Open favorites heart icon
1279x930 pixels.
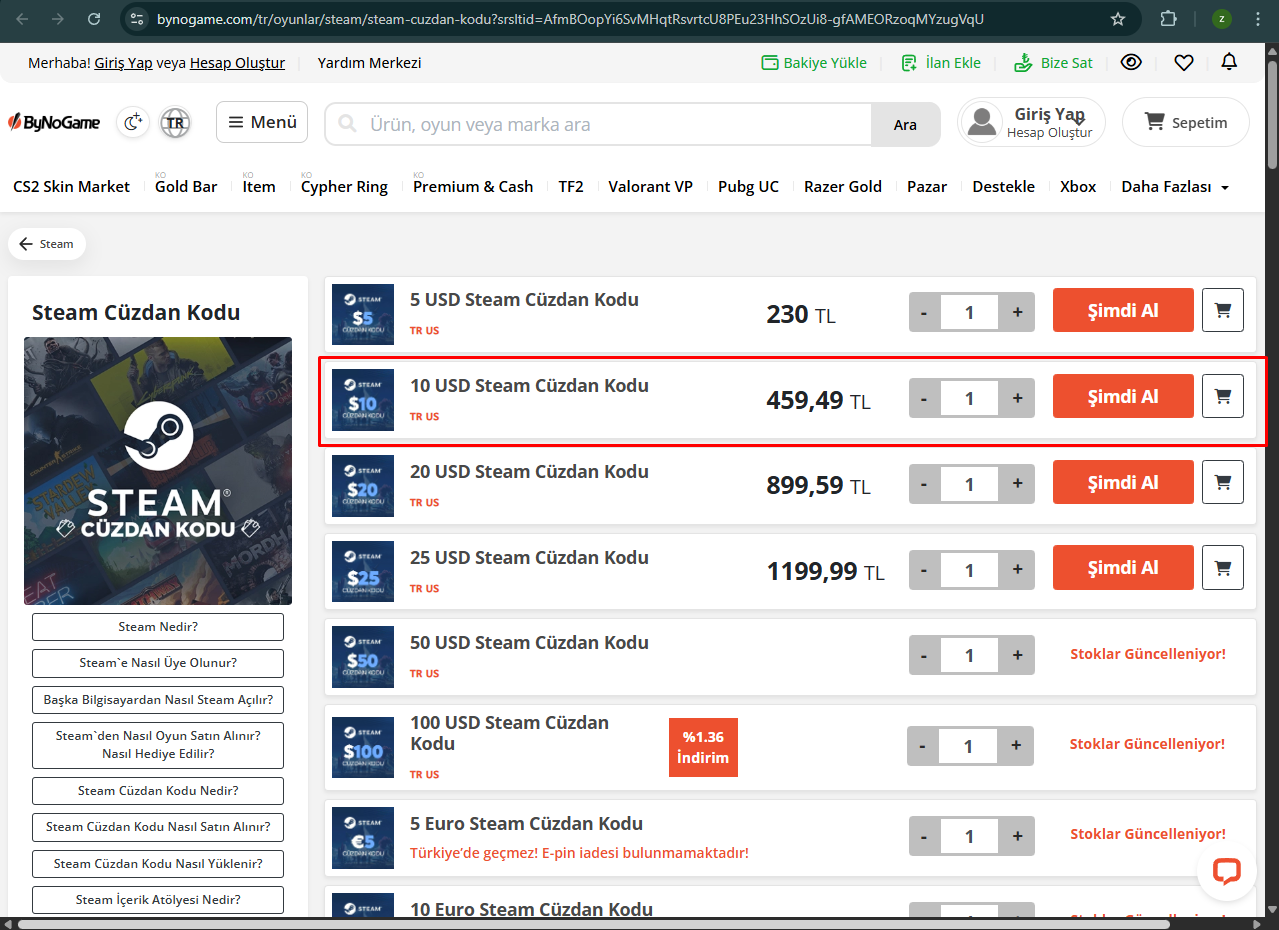[1184, 62]
